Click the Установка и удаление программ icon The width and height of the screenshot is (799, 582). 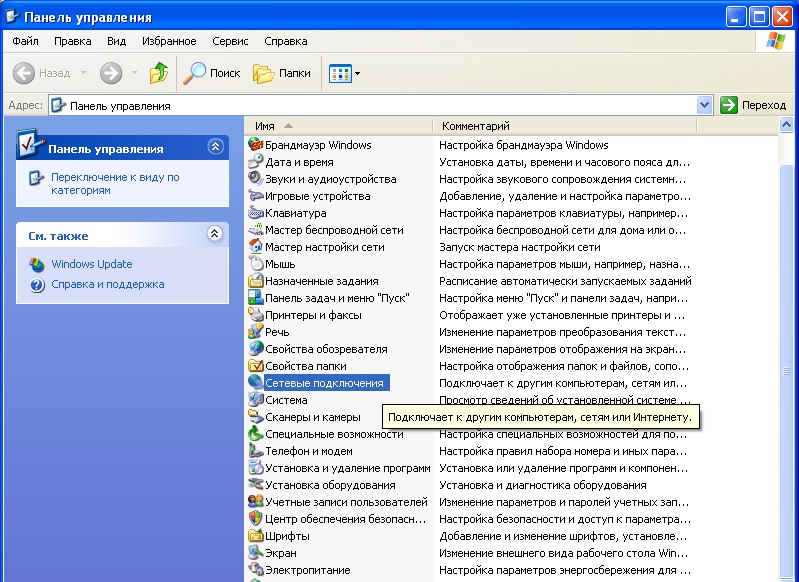click(x=255, y=468)
